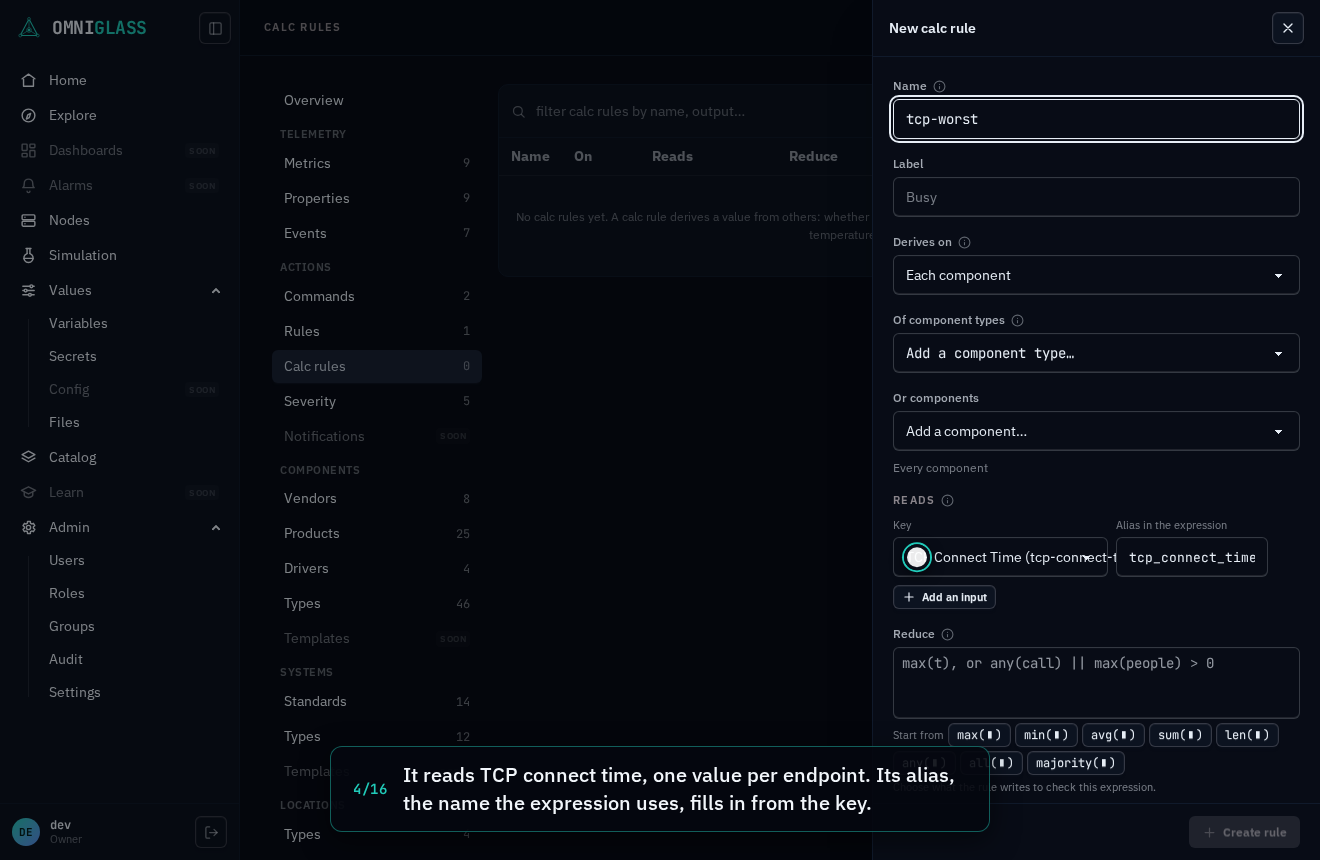Click the Admin gear icon
The width and height of the screenshot is (1320, 860).
click(29, 527)
